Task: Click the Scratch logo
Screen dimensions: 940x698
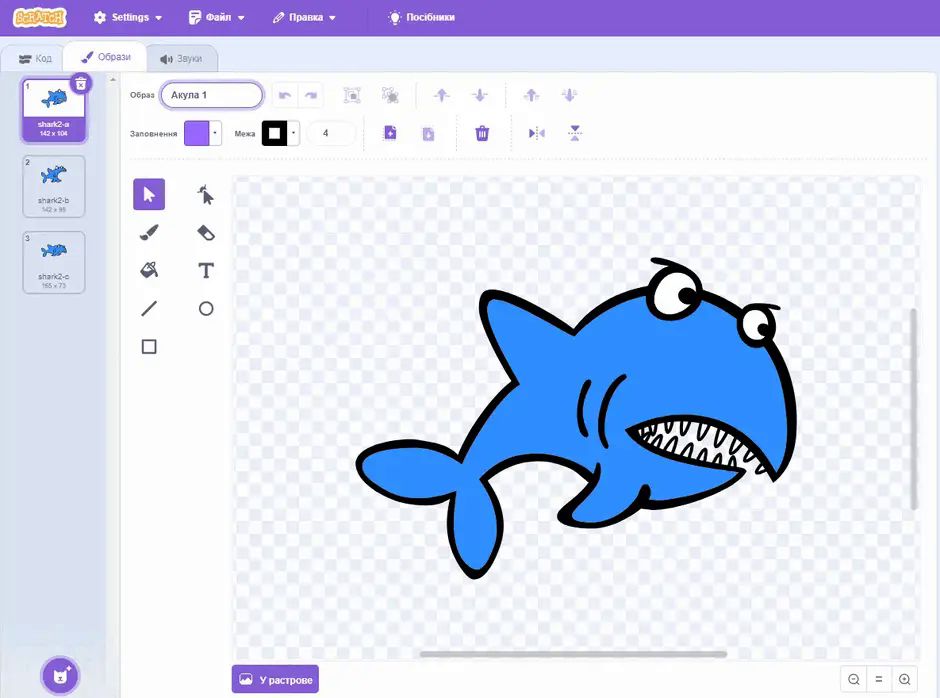Action: click(x=40, y=17)
